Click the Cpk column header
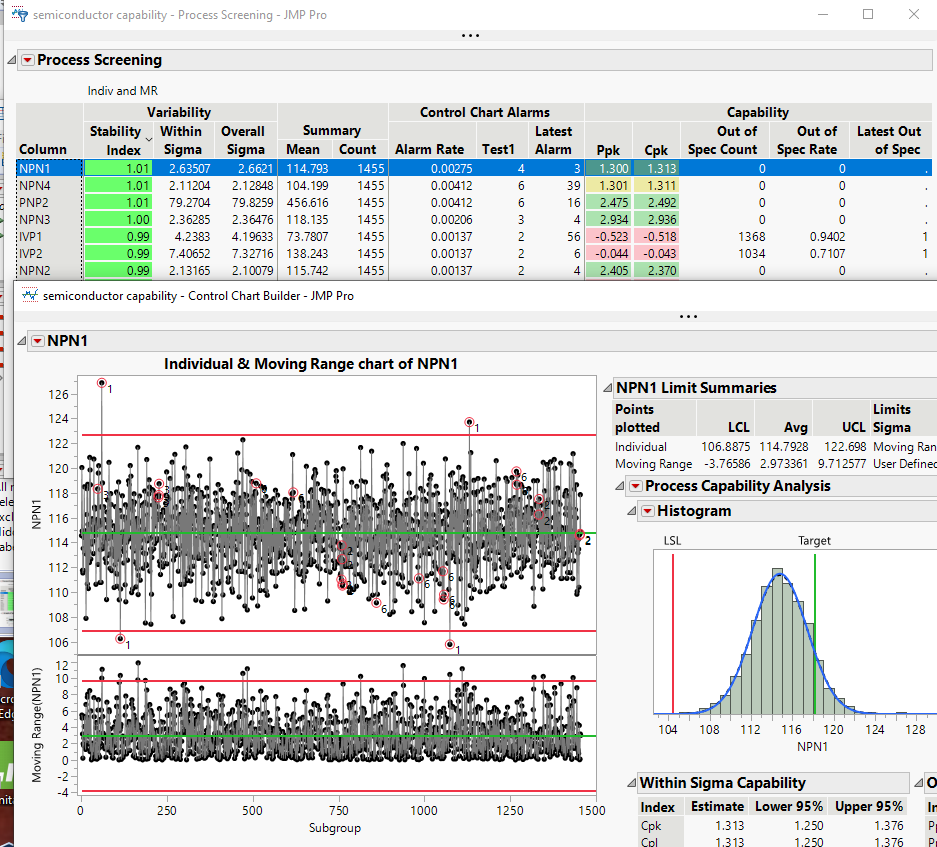The image size is (937, 847). [x=655, y=149]
